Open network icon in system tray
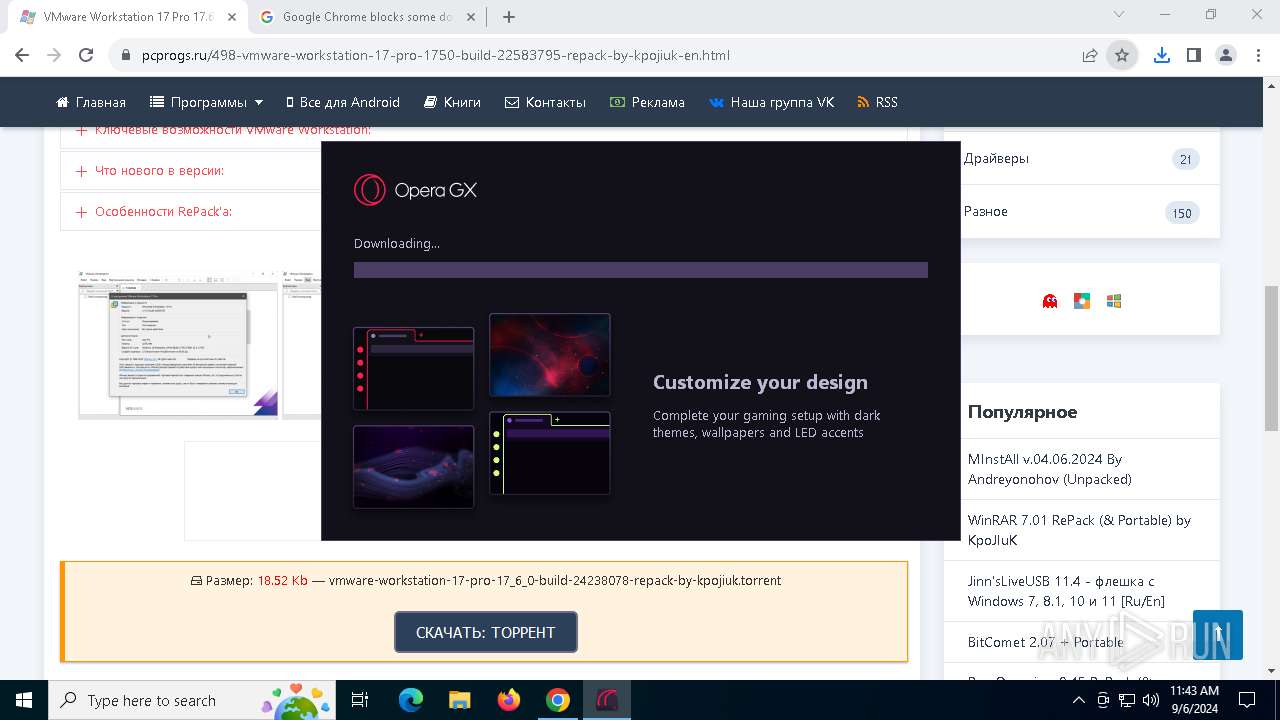 (1127, 700)
